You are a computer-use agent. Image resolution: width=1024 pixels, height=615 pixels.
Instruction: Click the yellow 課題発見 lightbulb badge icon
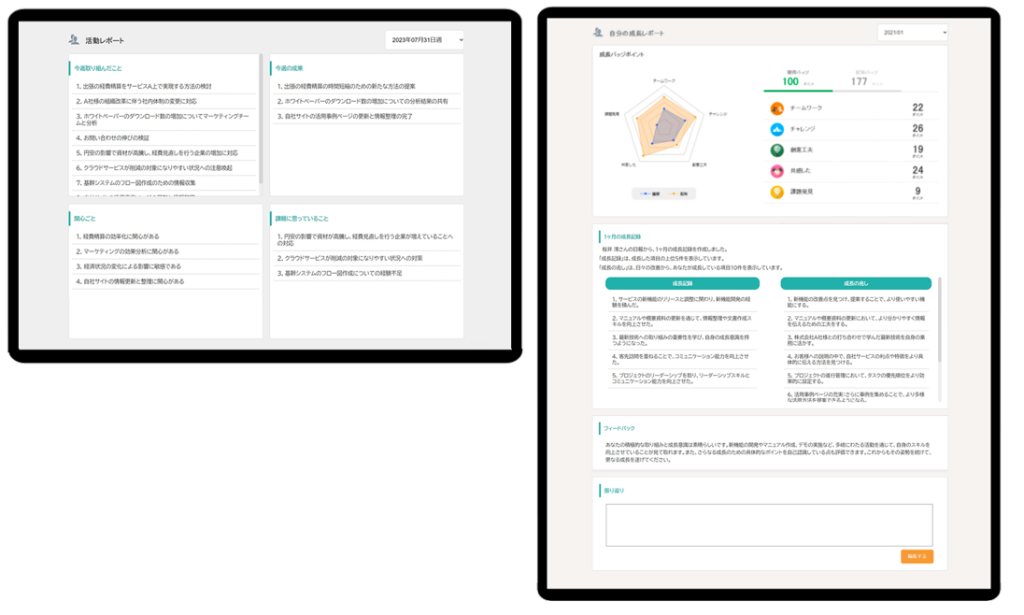[777, 191]
